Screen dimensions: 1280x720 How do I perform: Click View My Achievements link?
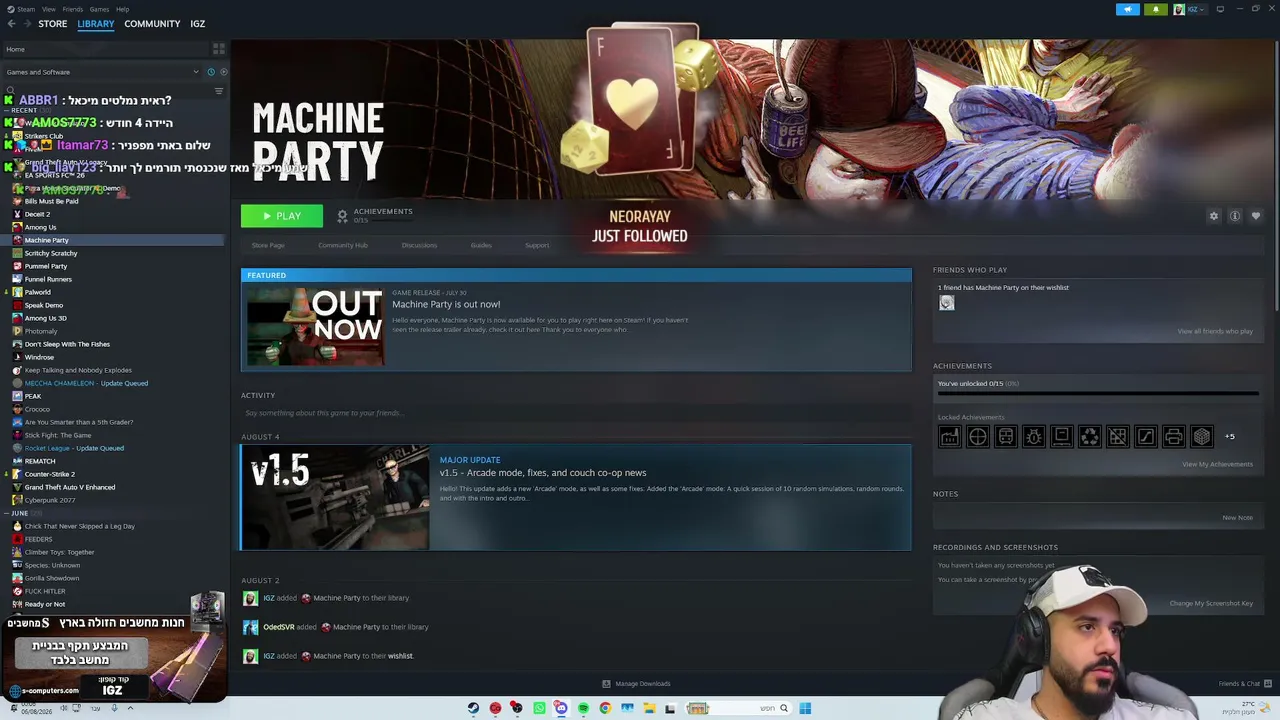click(1217, 464)
